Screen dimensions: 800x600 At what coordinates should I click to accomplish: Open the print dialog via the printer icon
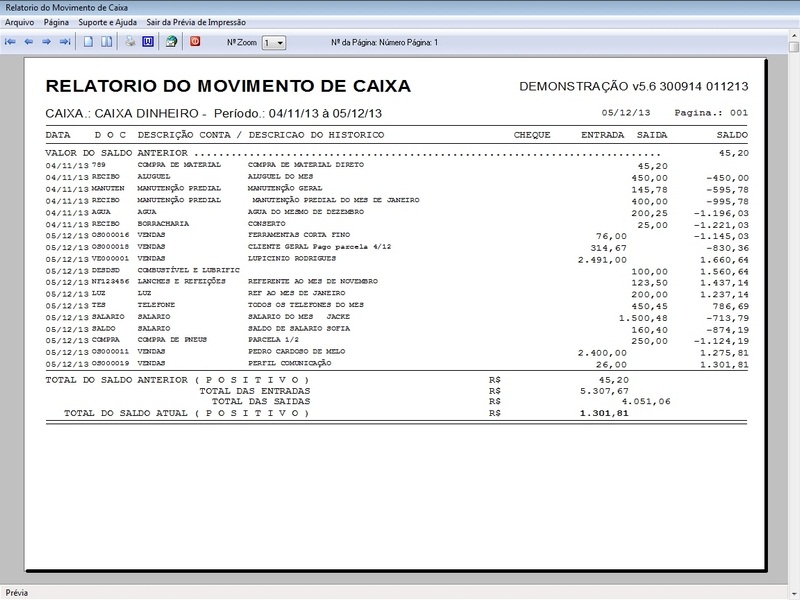tap(128, 40)
